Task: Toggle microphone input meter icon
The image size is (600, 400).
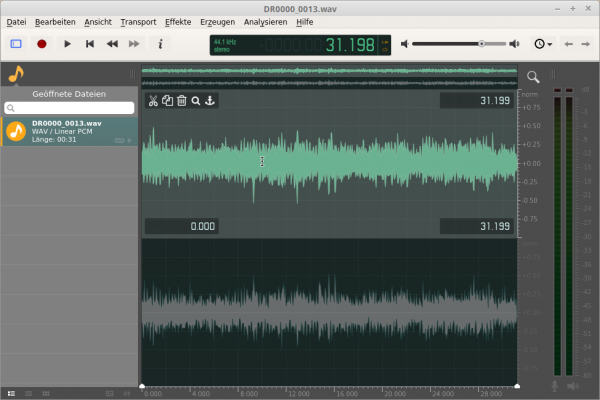Action: pyautogui.click(x=554, y=386)
